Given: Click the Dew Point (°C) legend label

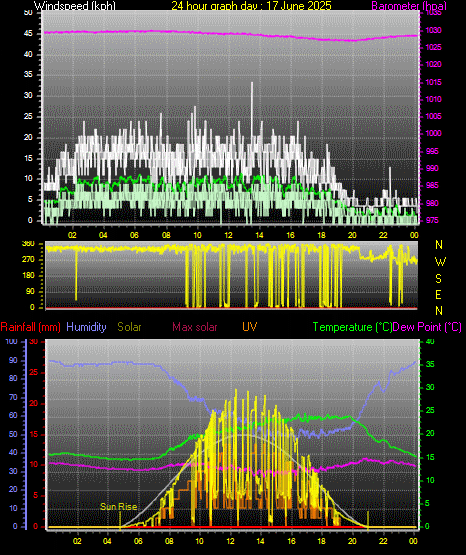Looking at the screenshot, I should coord(427,327).
